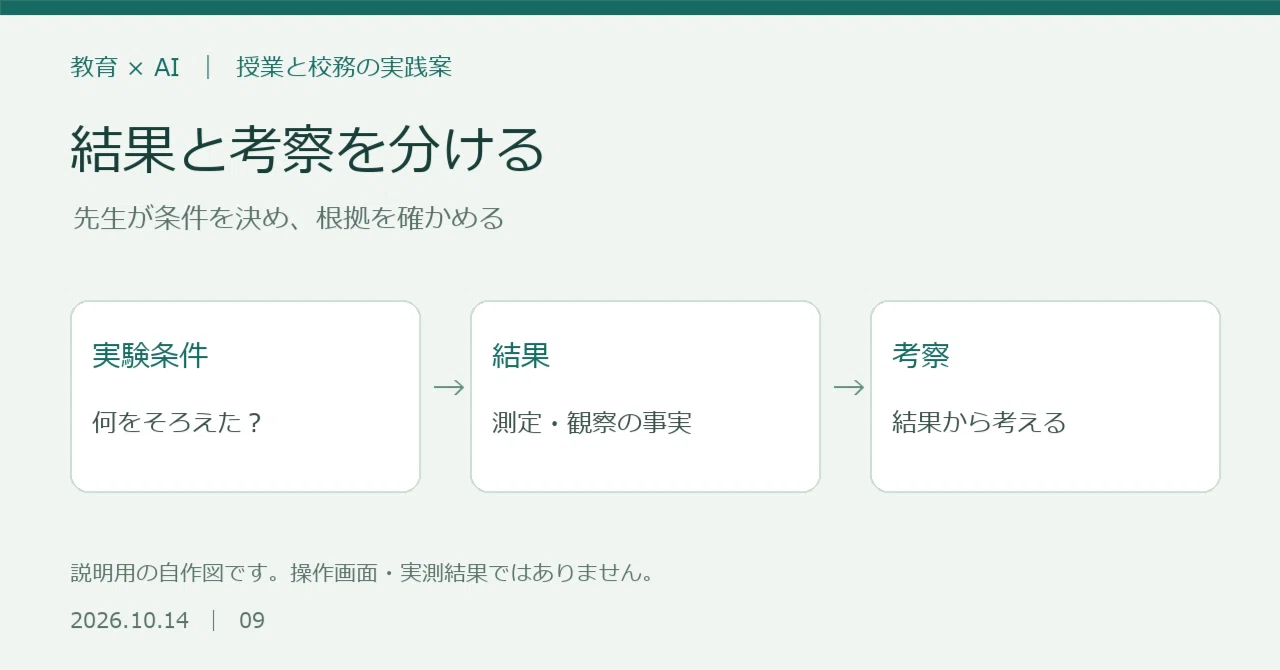The width and height of the screenshot is (1280, 670).
Task: Select the date "2026.10.14"
Action: [x=130, y=620]
